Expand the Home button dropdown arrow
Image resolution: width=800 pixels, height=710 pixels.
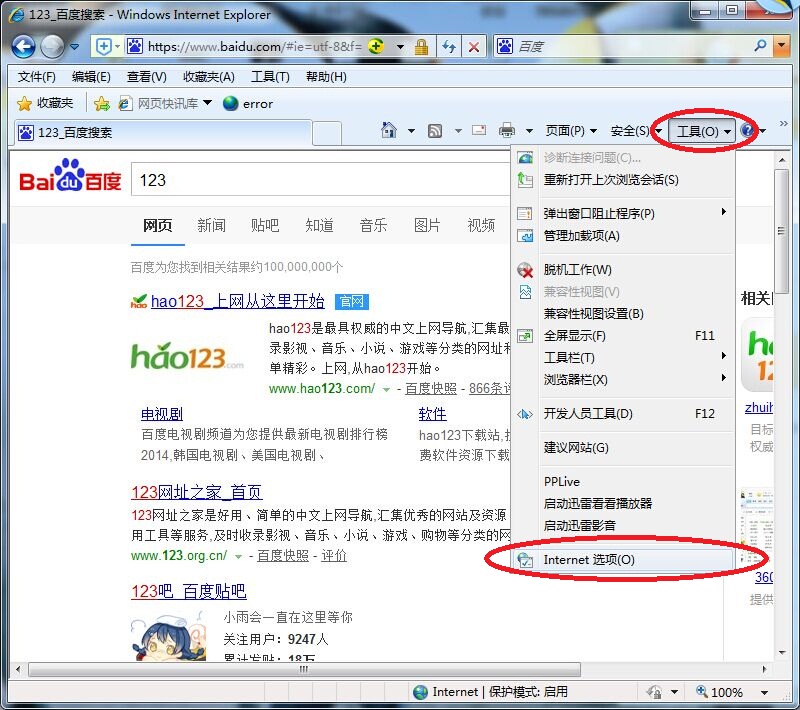[x=411, y=131]
